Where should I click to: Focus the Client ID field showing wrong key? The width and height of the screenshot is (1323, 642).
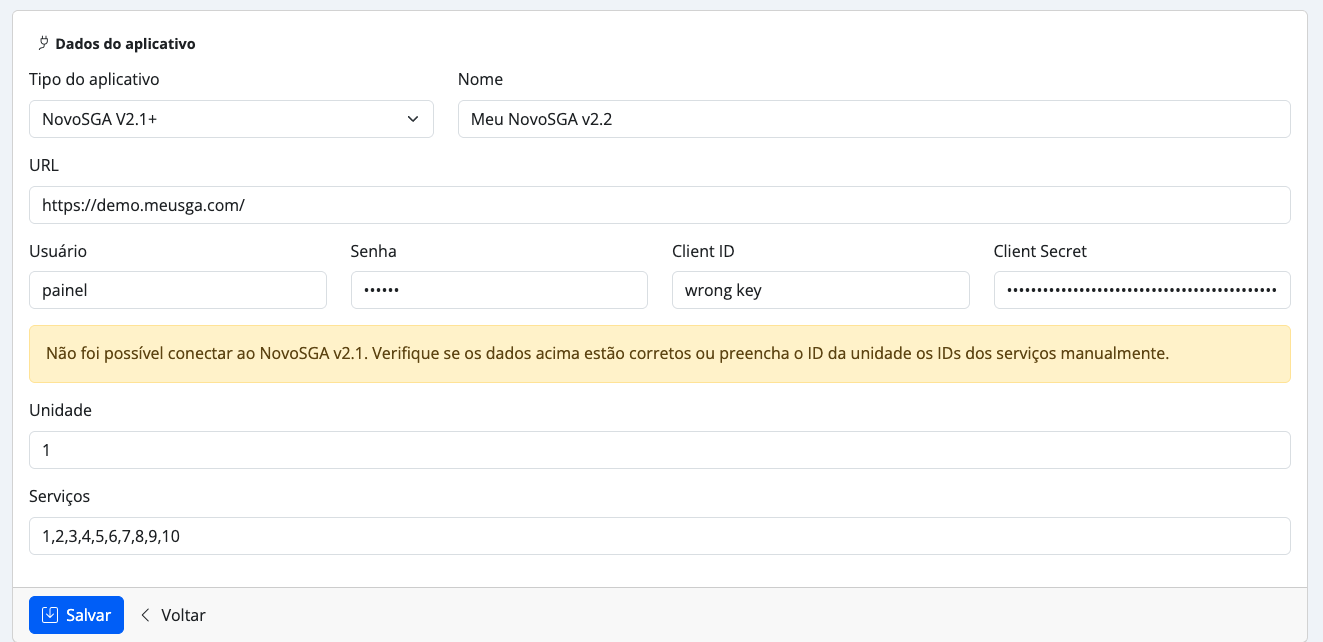(820, 291)
